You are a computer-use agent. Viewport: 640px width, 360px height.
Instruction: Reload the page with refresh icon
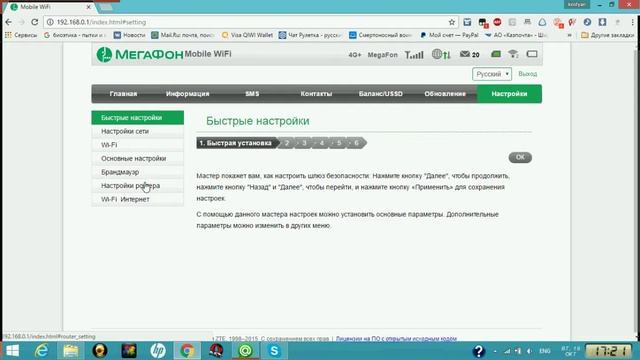click(35, 22)
